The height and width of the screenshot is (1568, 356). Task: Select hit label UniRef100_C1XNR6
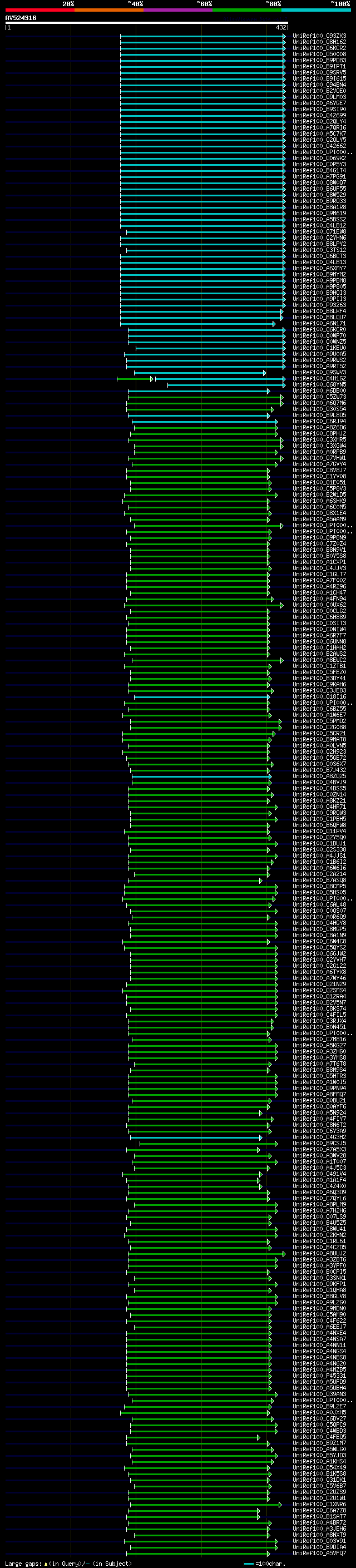(x=319, y=1504)
